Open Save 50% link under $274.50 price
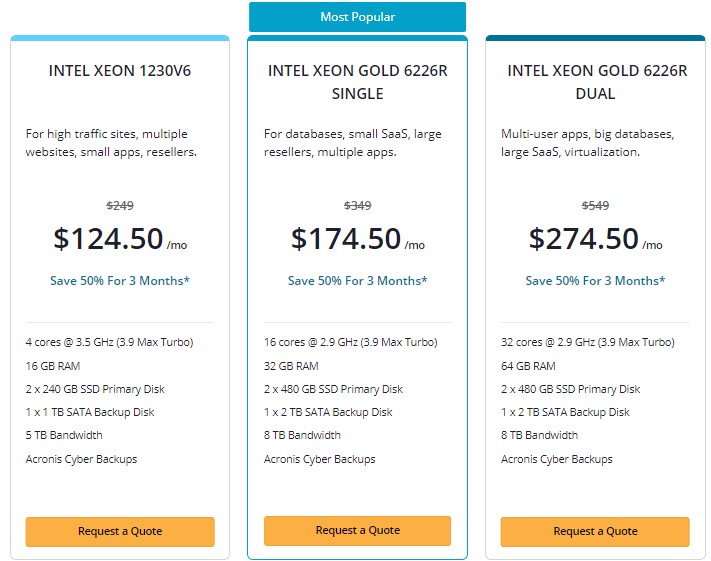 [595, 281]
